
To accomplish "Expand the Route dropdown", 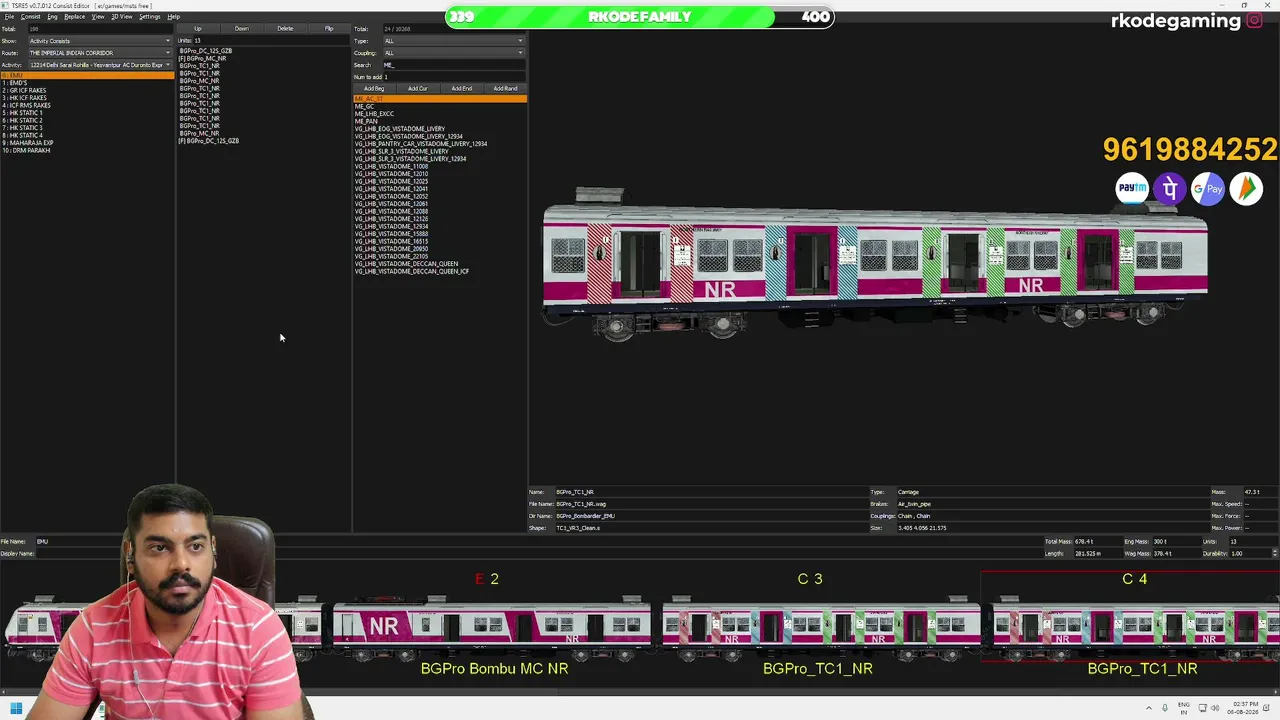I will pyautogui.click(x=100, y=53).
